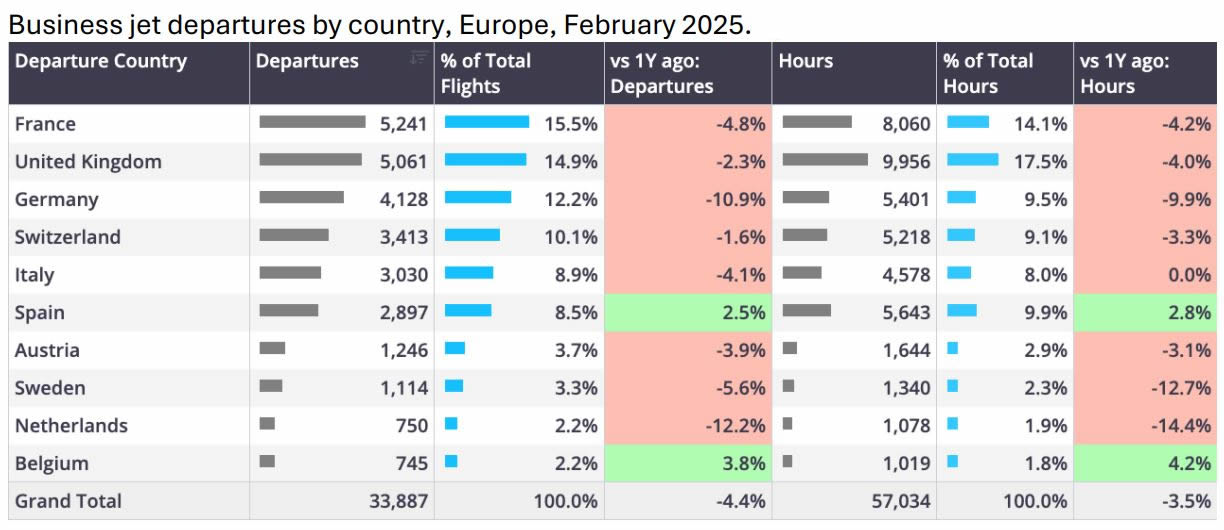
Task: Click the vs 1Y ago: Hours header
Action: coord(1125,73)
